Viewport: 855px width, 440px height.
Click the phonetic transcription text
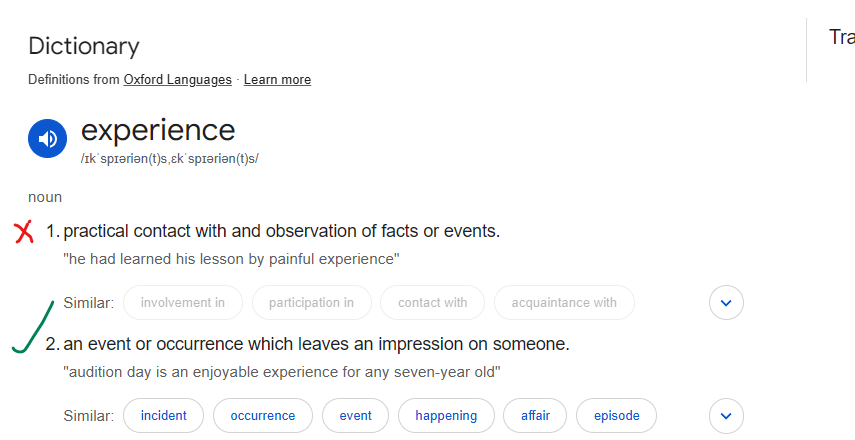[169, 159]
